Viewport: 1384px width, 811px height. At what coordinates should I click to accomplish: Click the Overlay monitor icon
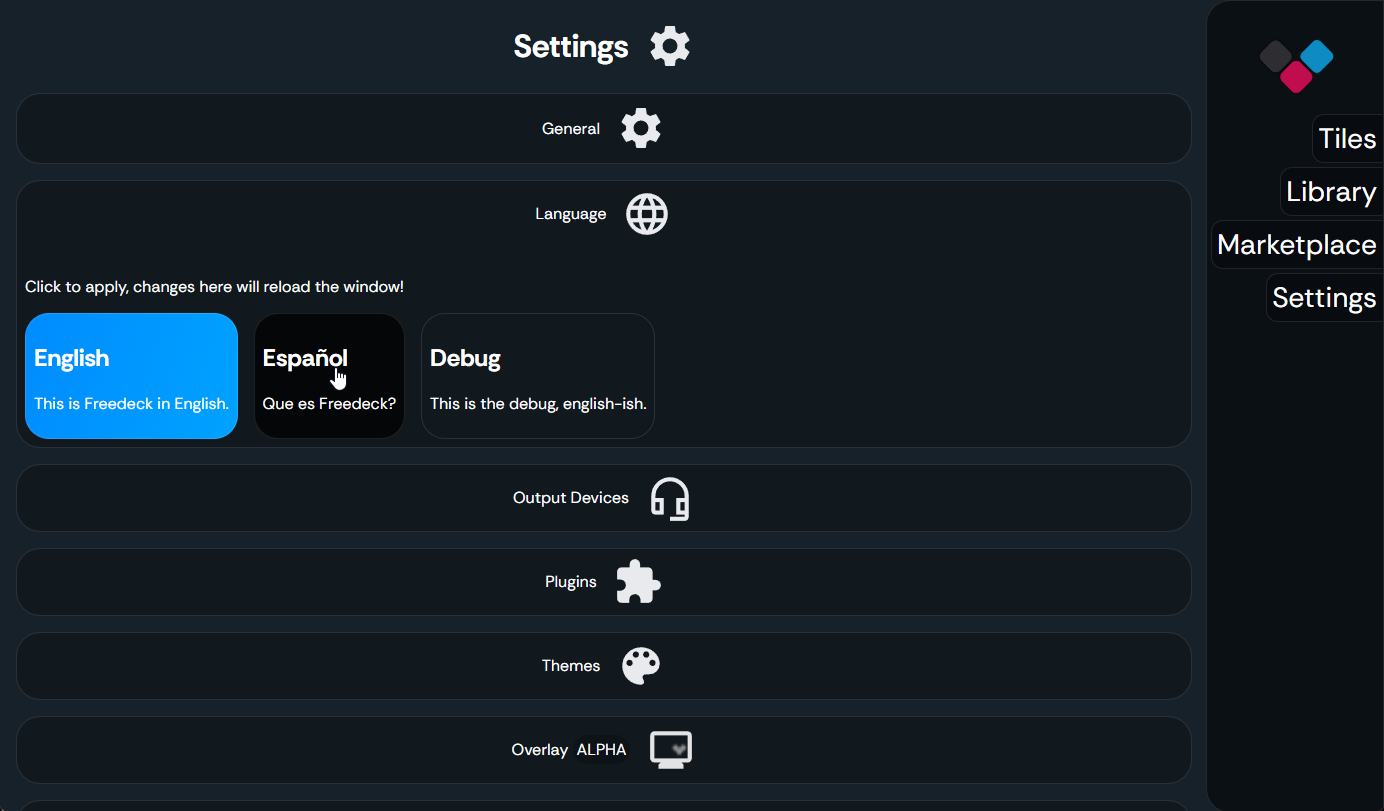click(671, 750)
